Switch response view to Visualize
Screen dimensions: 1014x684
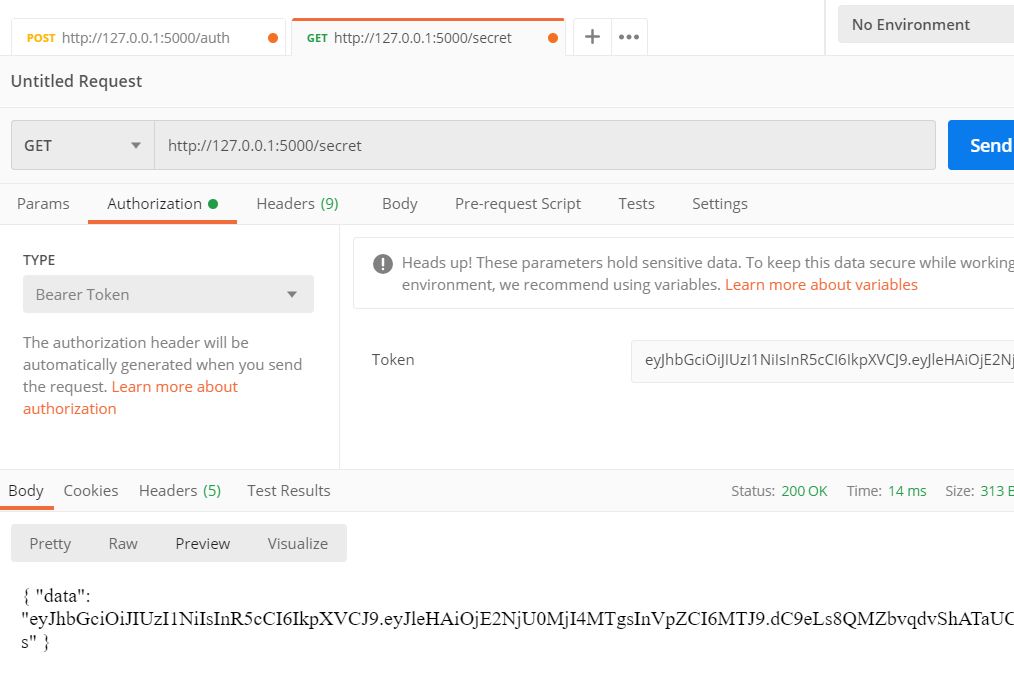point(297,543)
